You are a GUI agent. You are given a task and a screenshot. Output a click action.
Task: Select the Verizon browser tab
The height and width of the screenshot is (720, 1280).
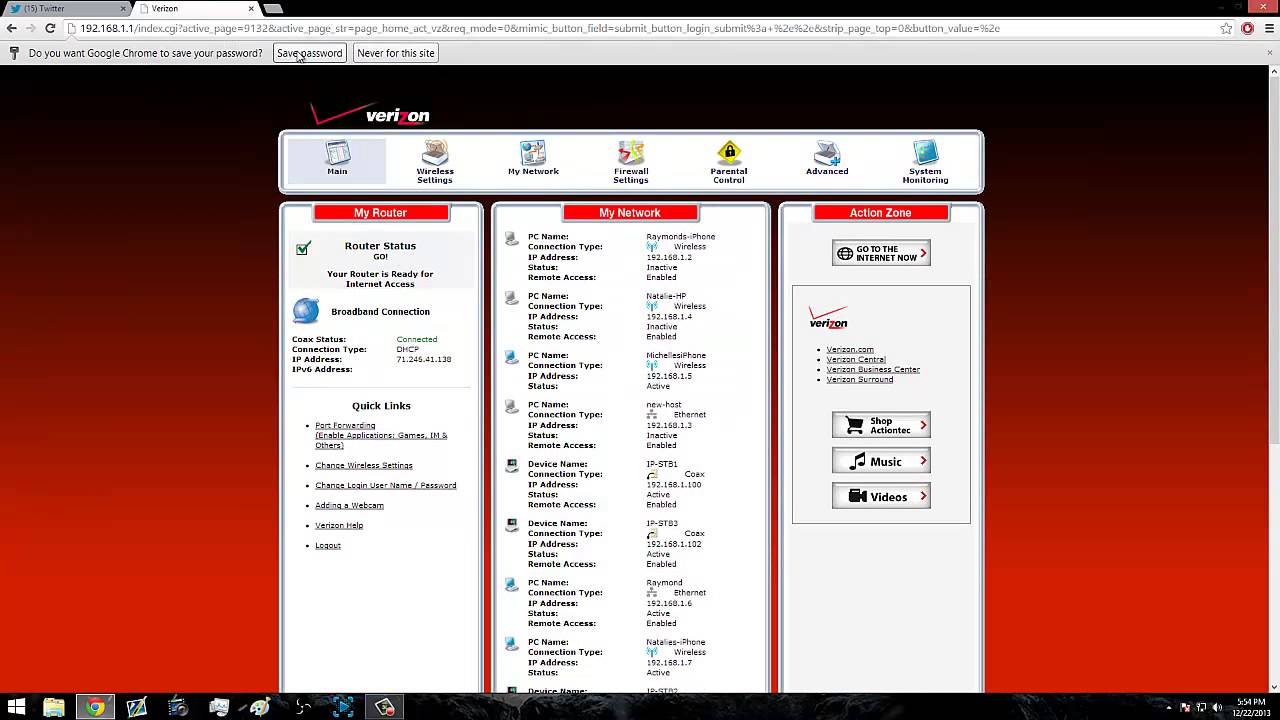[195, 8]
